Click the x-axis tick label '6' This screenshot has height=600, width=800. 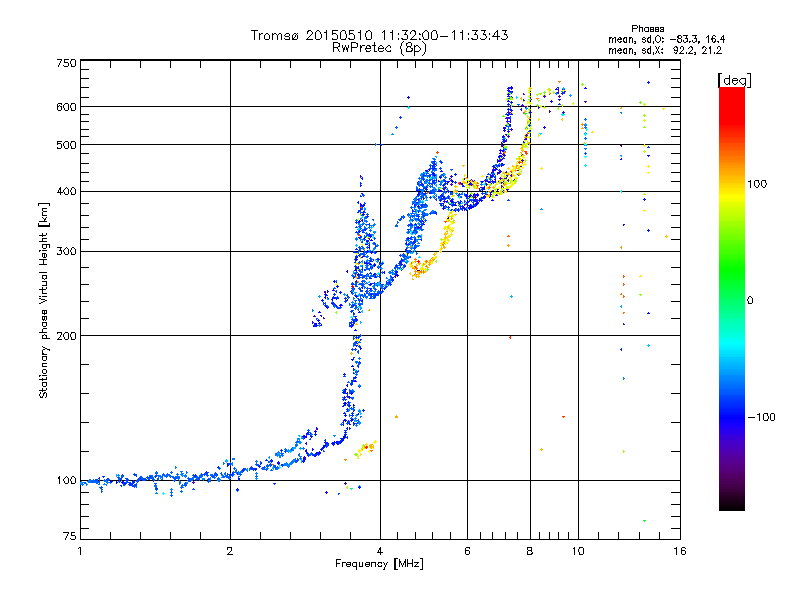click(467, 551)
